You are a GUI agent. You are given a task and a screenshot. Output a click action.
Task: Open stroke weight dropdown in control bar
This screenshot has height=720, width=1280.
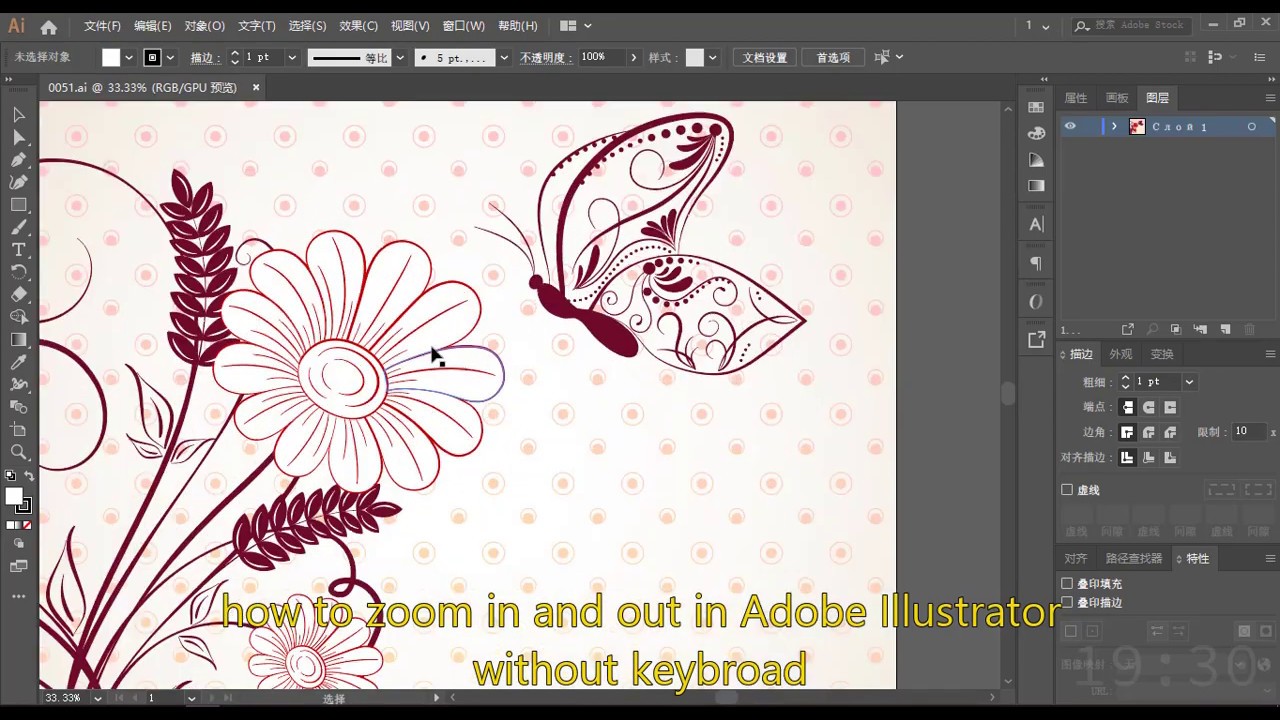coord(292,58)
